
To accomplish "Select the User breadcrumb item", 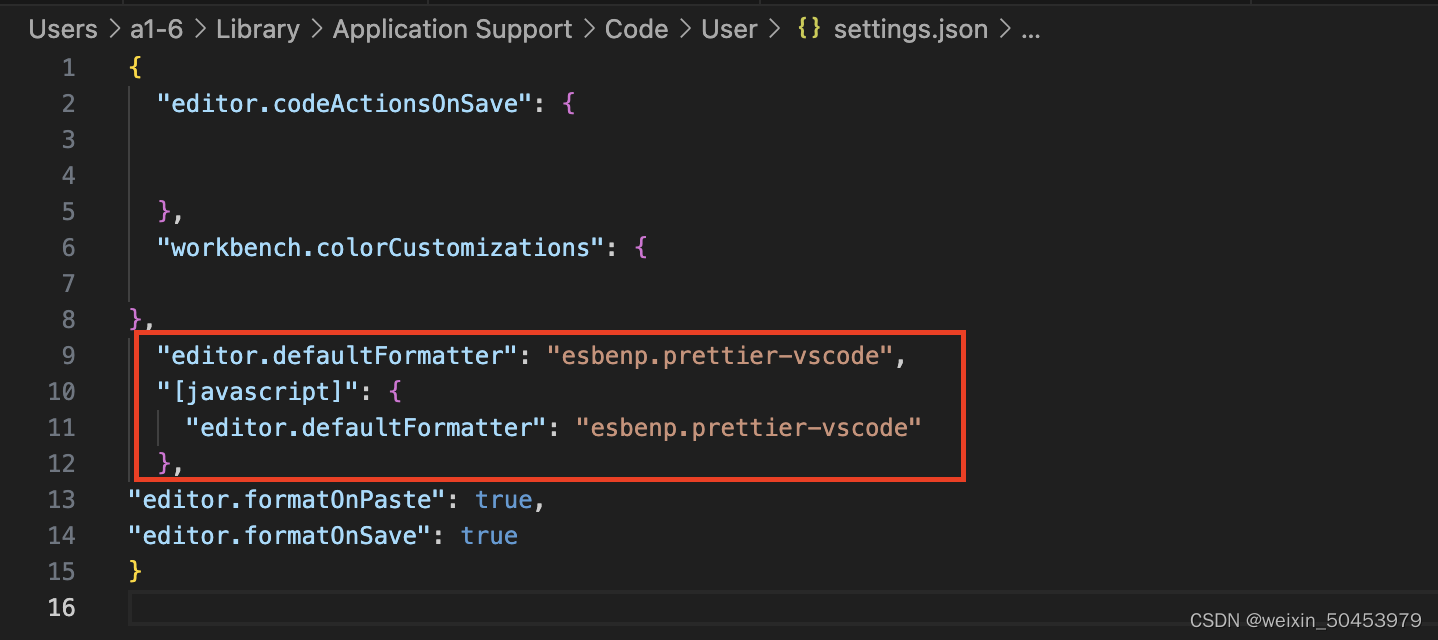I will pos(729,29).
